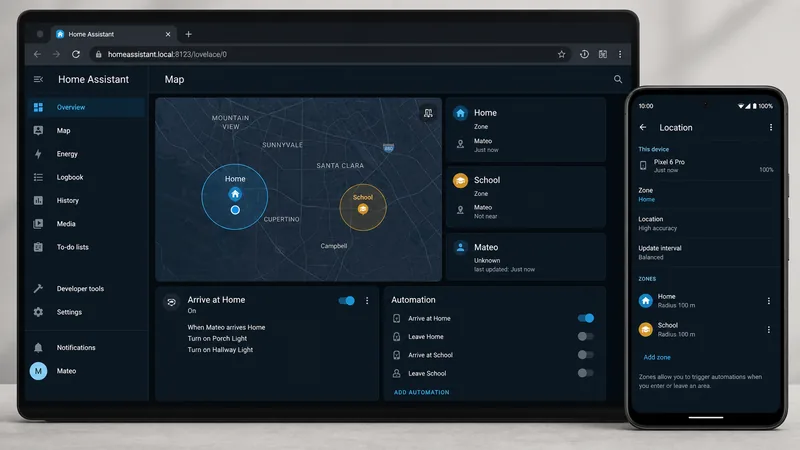Open Arrive at Home card overflow menu
This screenshot has width=800, height=450.
(x=367, y=301)
